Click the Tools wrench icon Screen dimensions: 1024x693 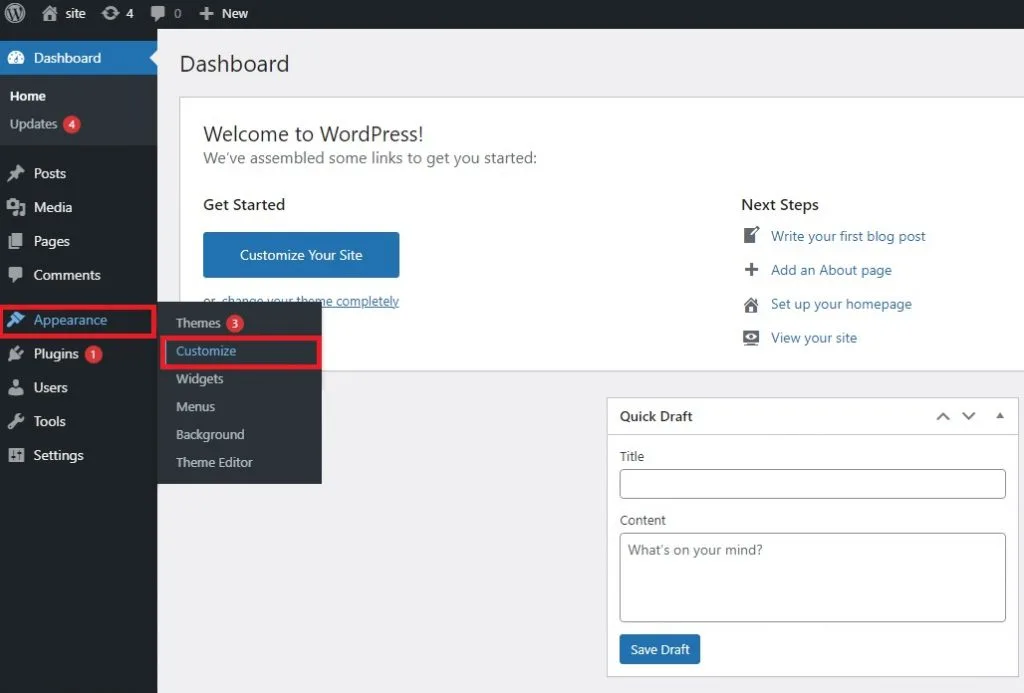pyautogui.click(x=16, y=421)
